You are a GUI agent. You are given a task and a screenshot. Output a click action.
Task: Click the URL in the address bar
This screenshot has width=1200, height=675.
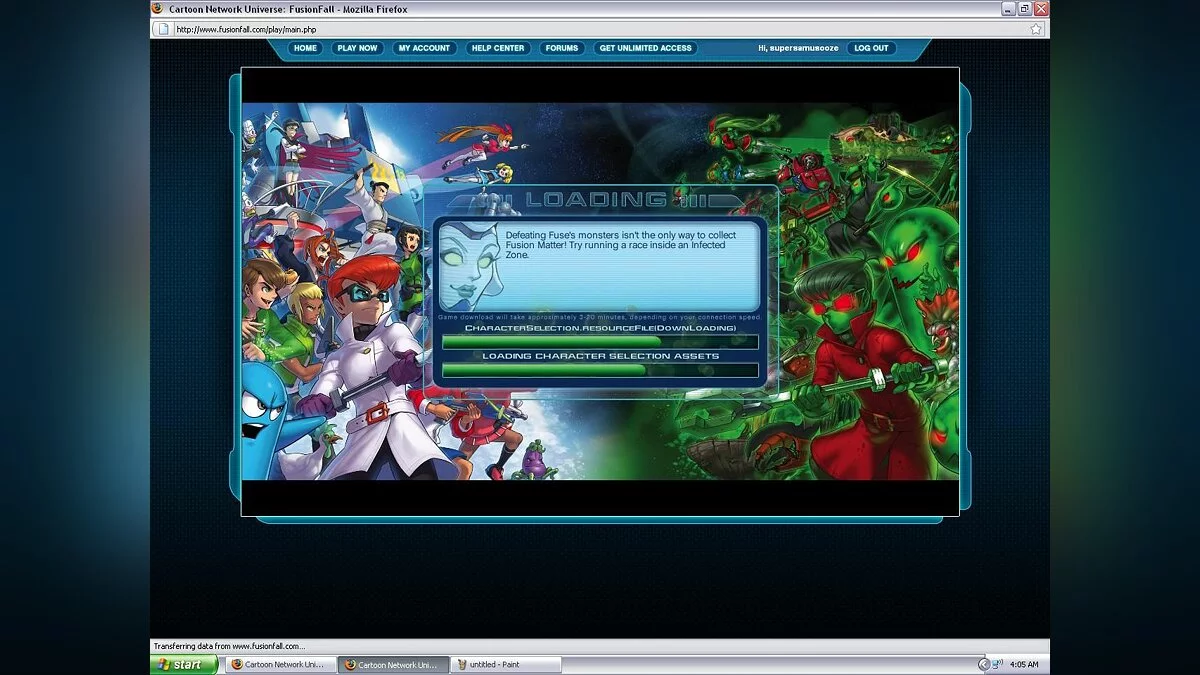pyautogui.click(x=245, y=29)
